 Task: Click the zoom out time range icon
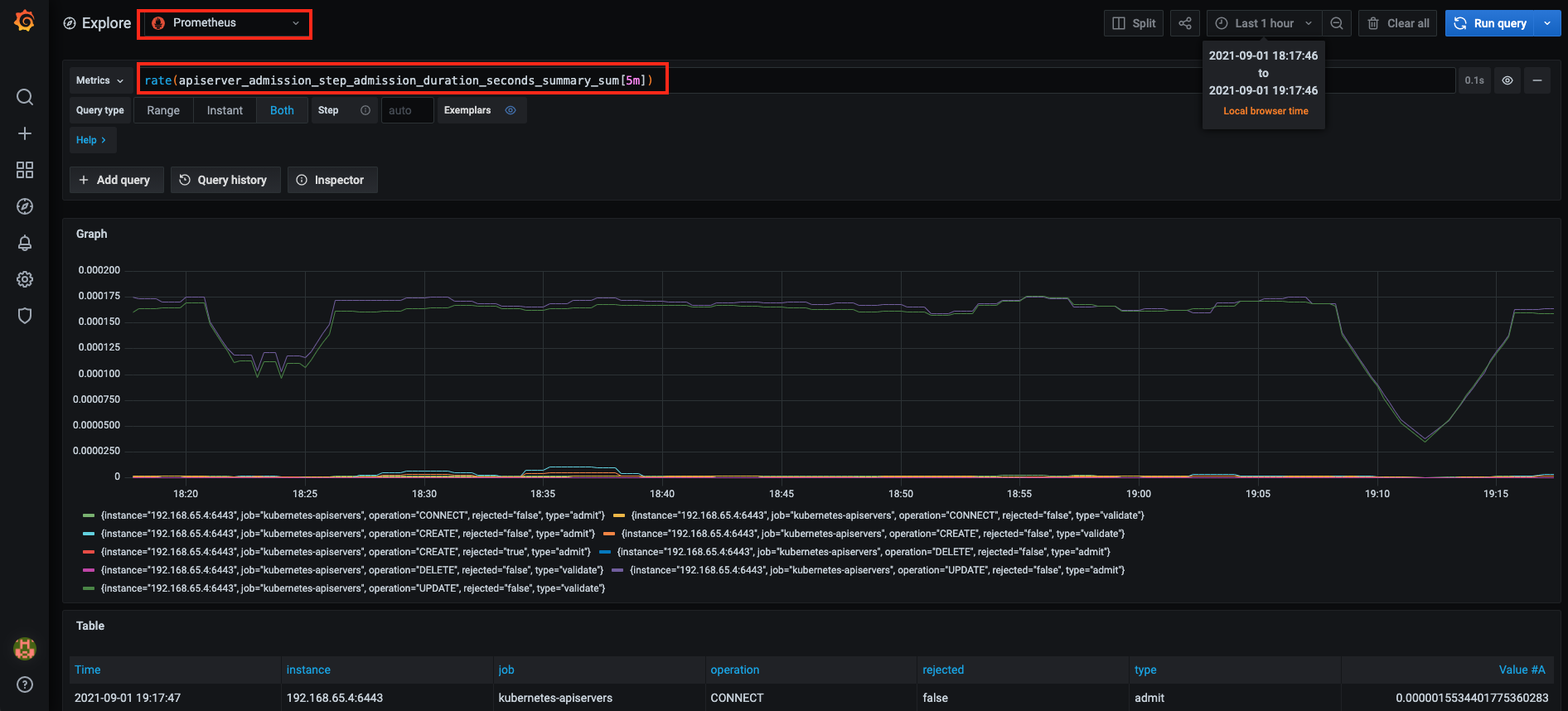[1337, 23]
